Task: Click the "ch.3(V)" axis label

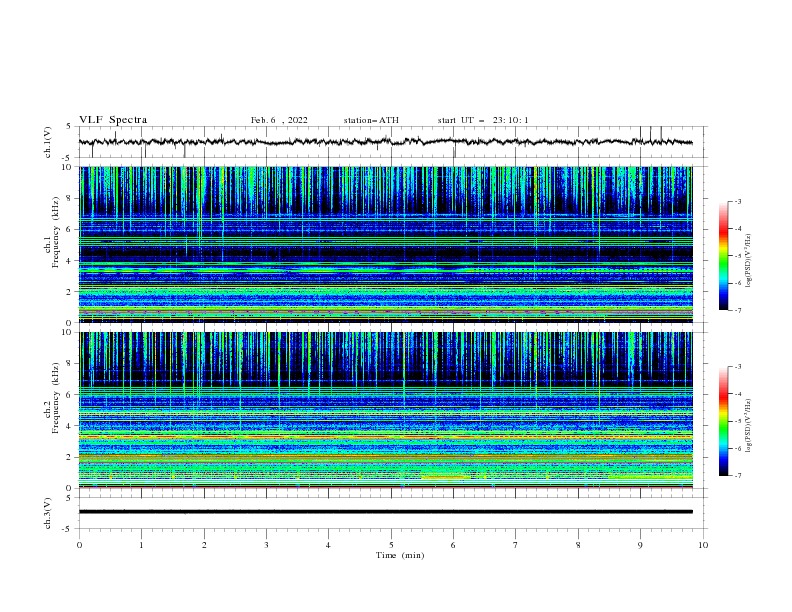Action: pyautogui.click(x=48, y=513)
